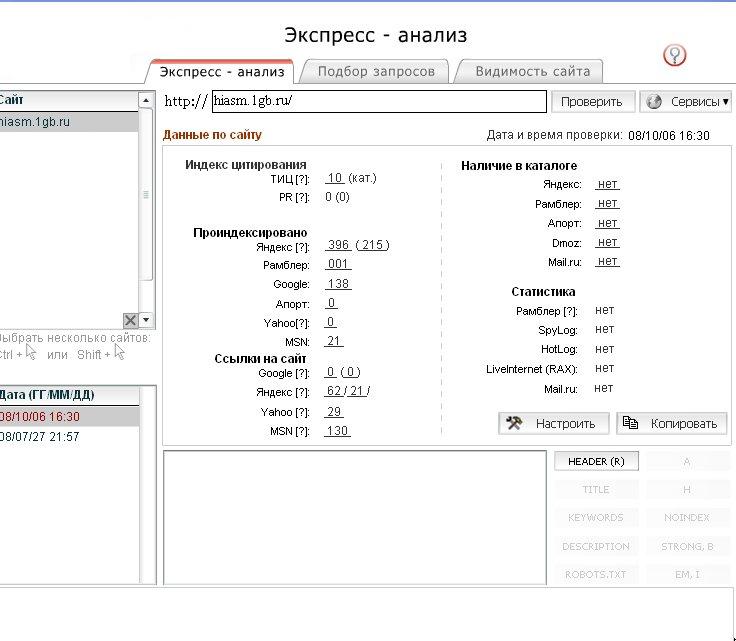Select the 08/07/27 21:57 date entry
The width and height of the screenshot is (736, 641).
point(40,437)
